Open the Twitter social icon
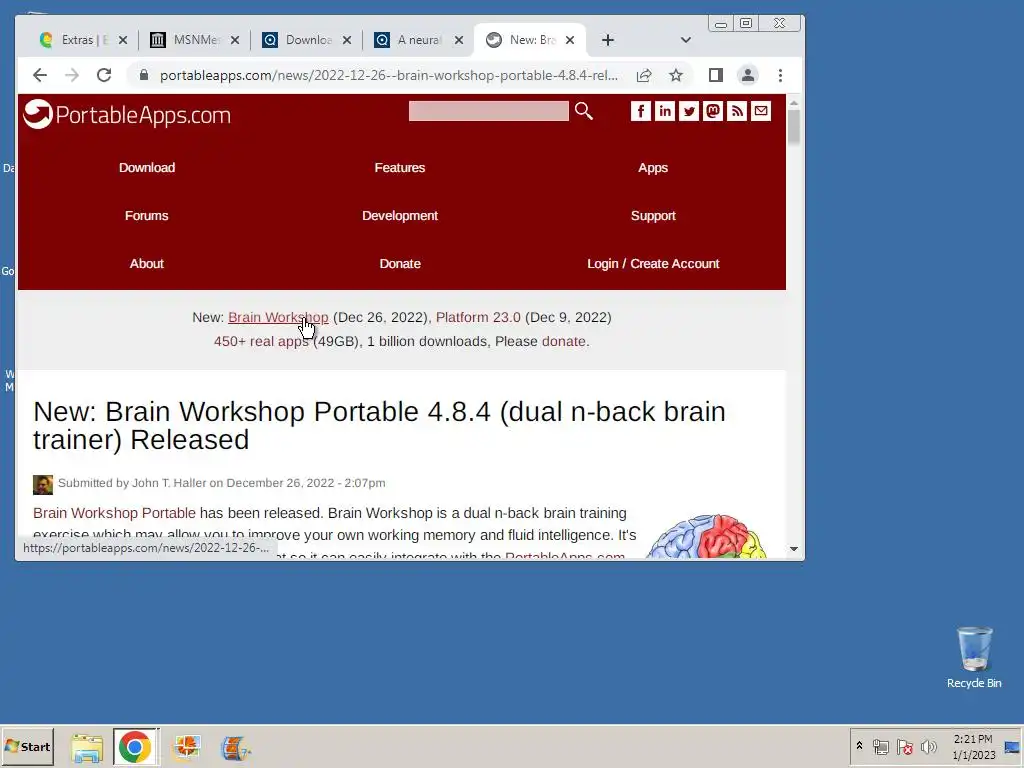This screenshot has height=768, width=1024. click(x=688, y=111)
